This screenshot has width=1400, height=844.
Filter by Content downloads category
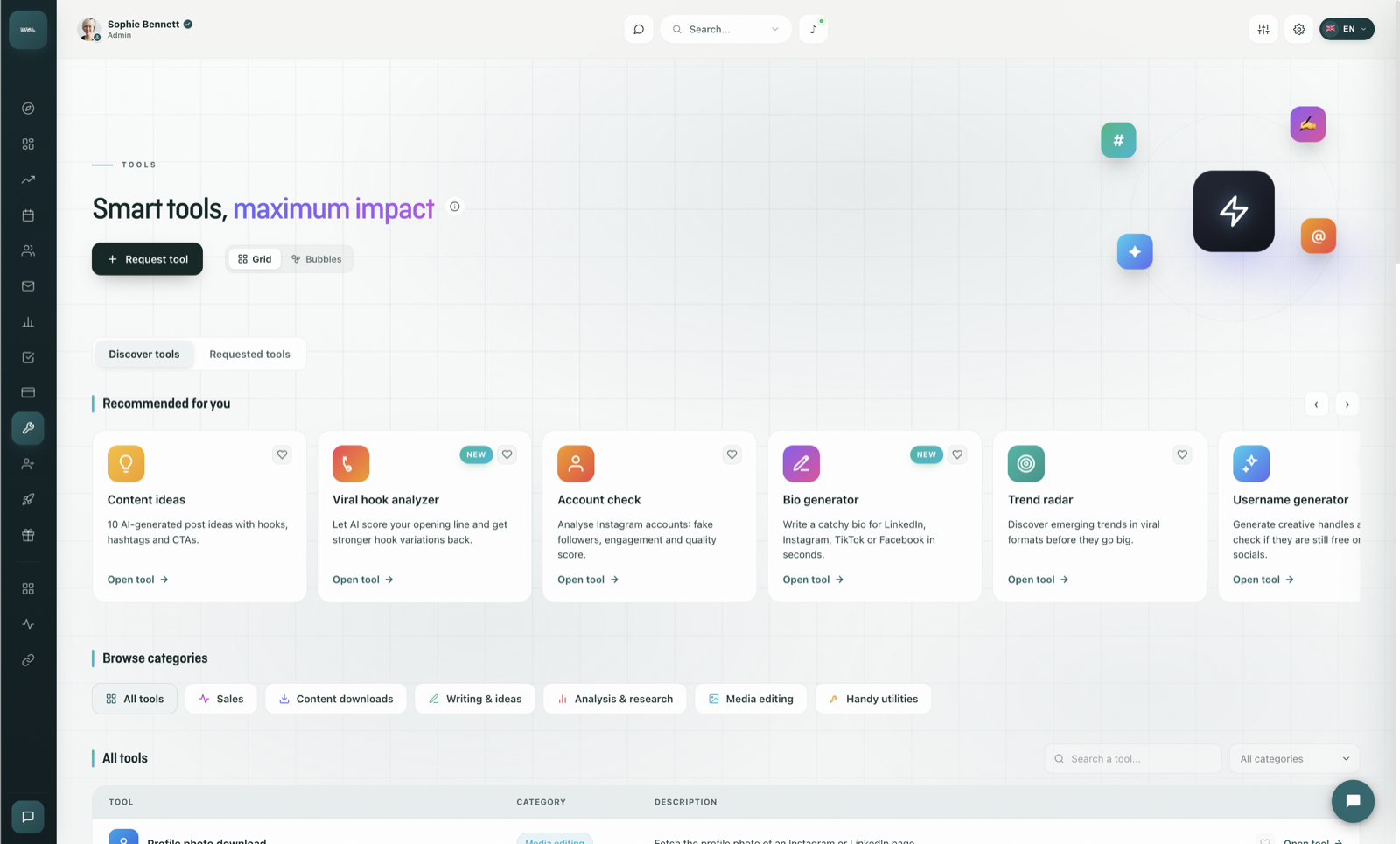click(336, 699)
